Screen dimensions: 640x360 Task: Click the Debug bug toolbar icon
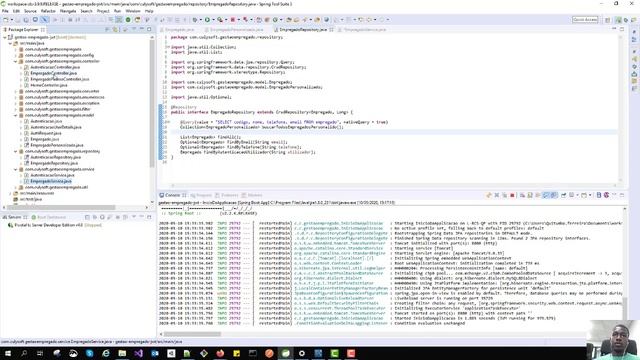[x=195, y=20]
